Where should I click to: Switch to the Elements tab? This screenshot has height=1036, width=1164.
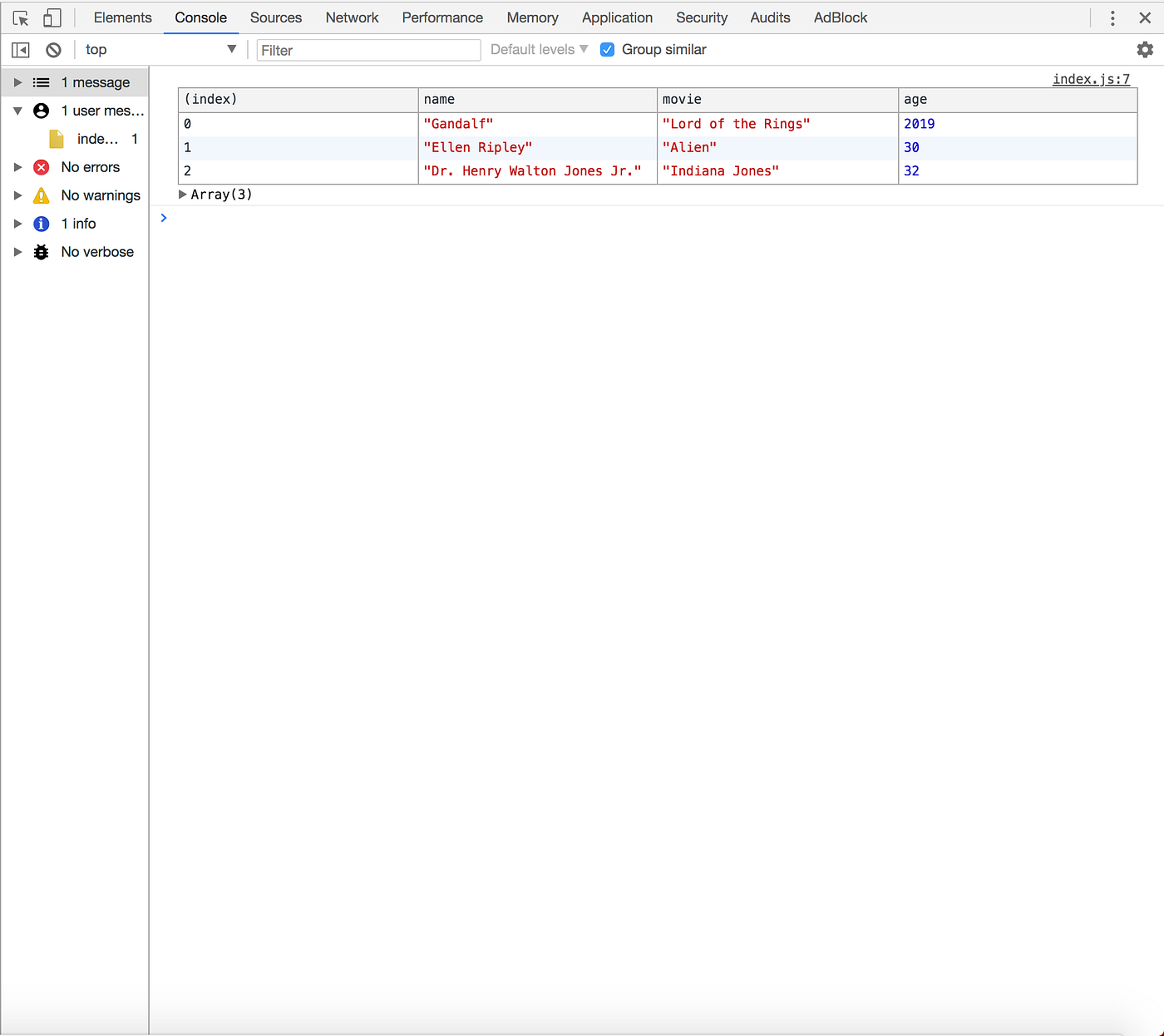click(122, 17)
